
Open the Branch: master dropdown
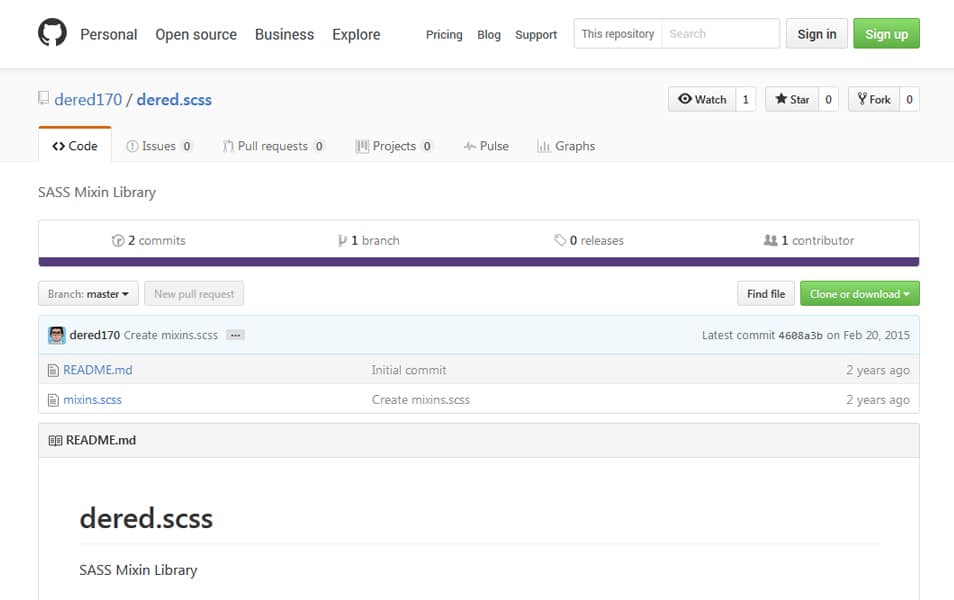coord(88,293)
